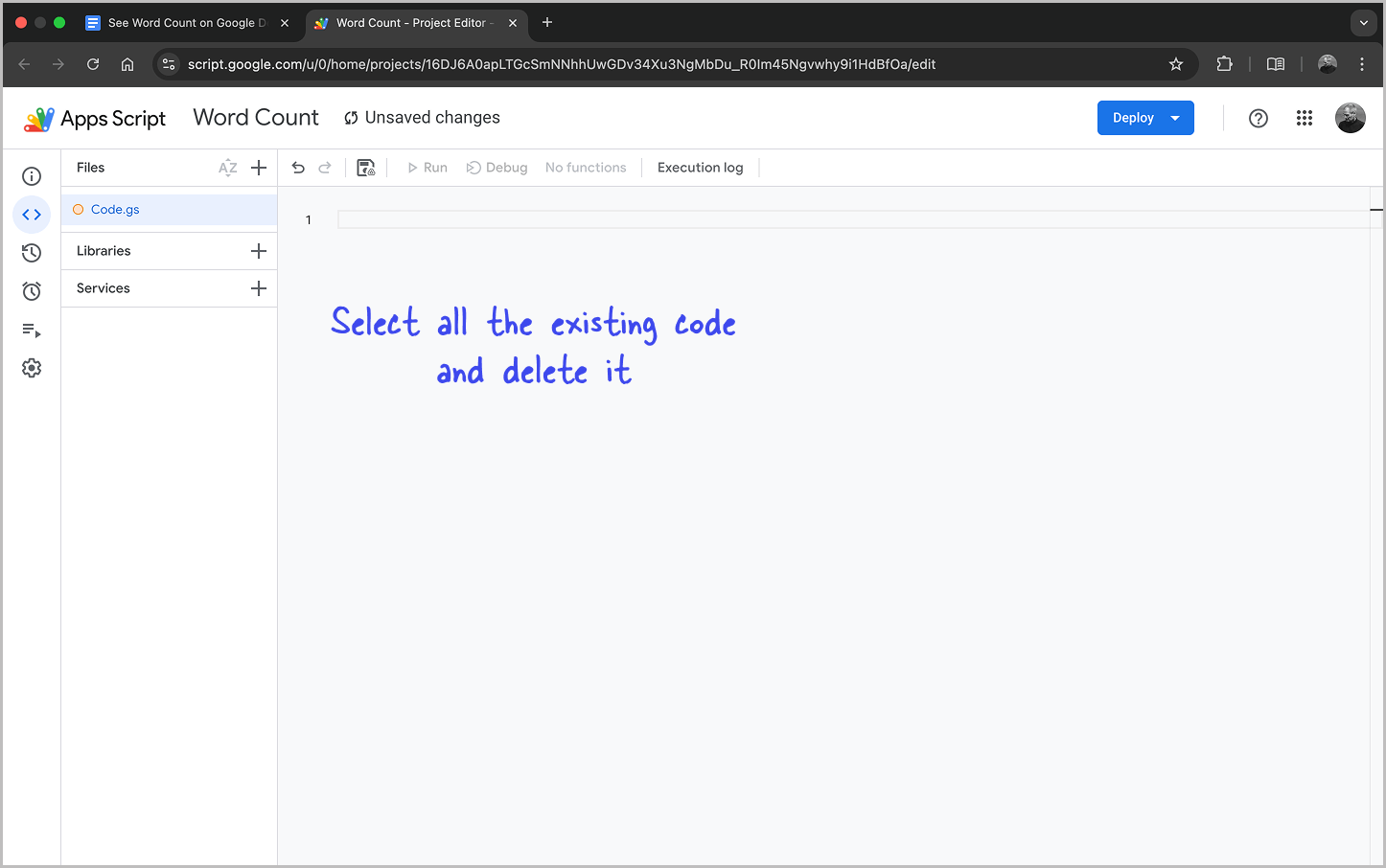
Task: Add a Library with the plus icon
Action: pyautogui.click(x=259, y=250)
